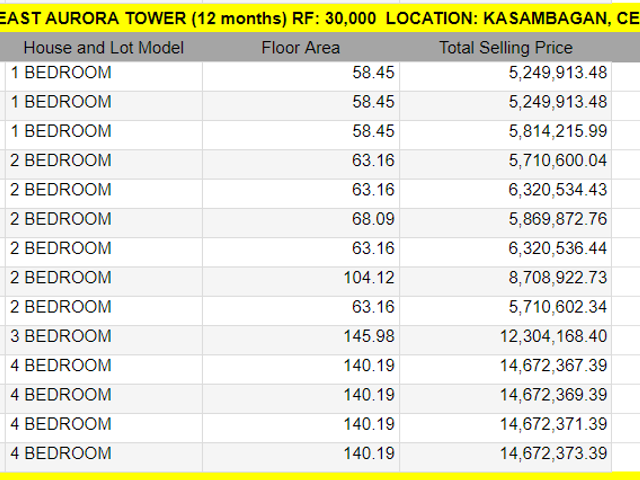Click the 'House and Lot Model' column header
Image resolution: width=640 pixels, height=480 pixels.
tap(104, 48)
